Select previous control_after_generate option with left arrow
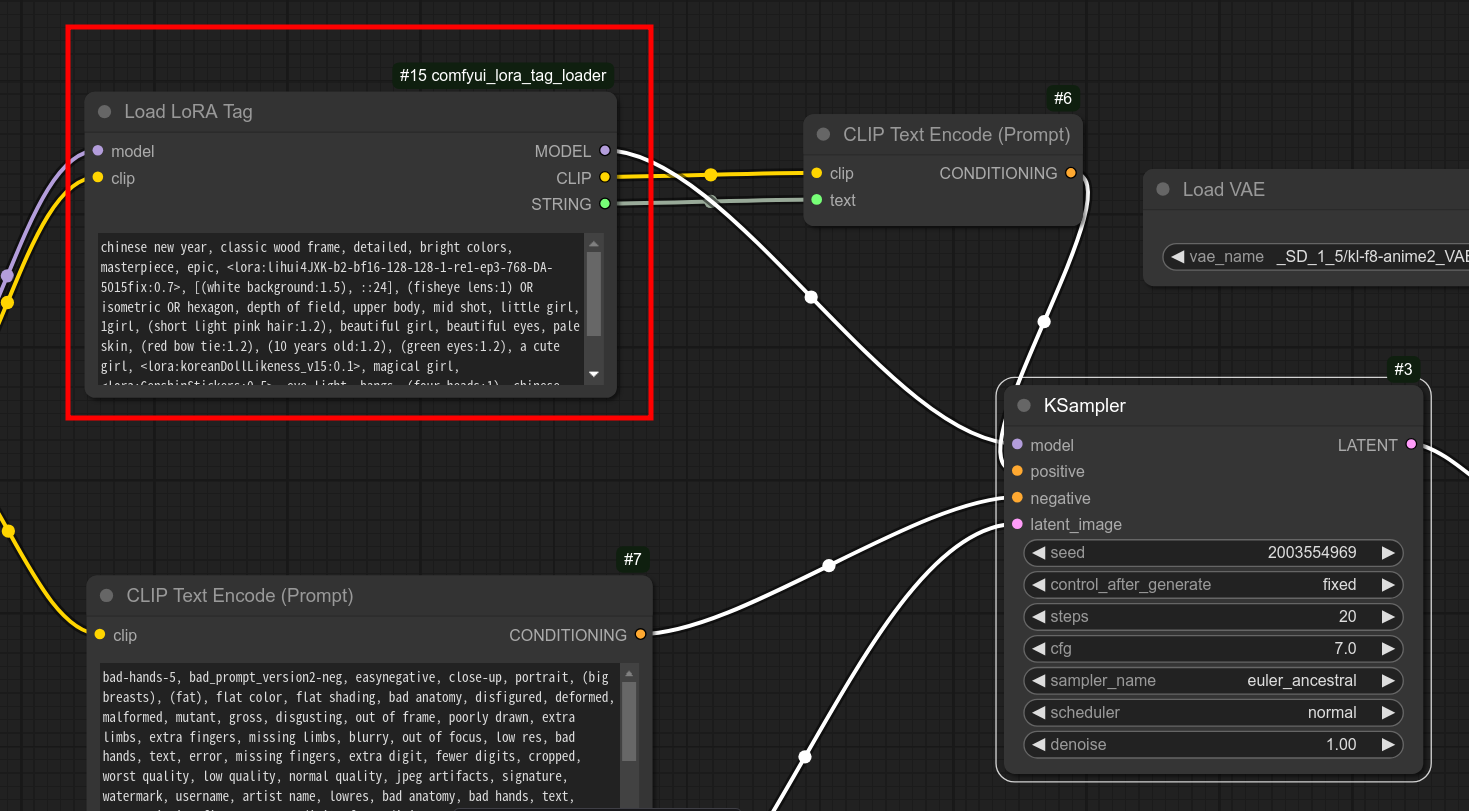Image resolution: width=1469 pixels, height=811 pixels. 1038,585
